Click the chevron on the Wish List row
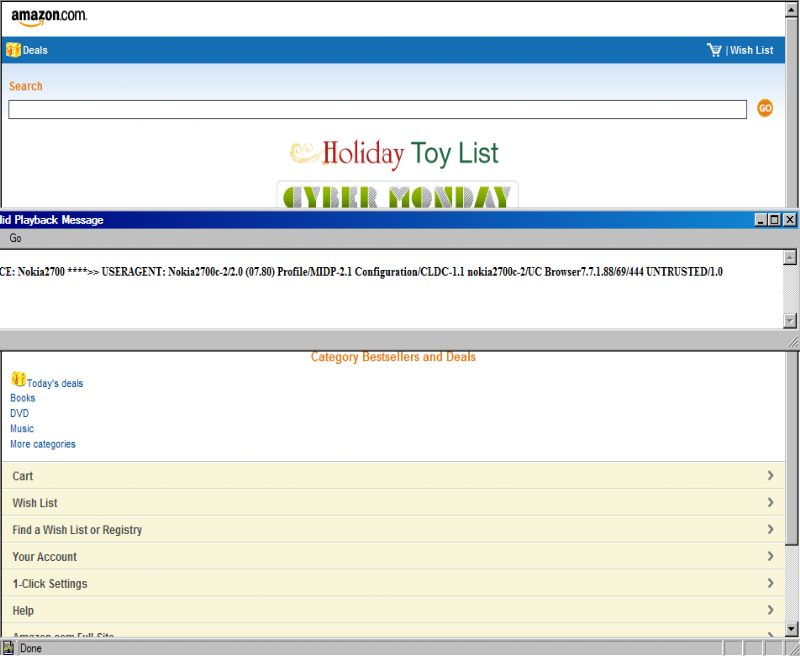 tap(770, 502)
